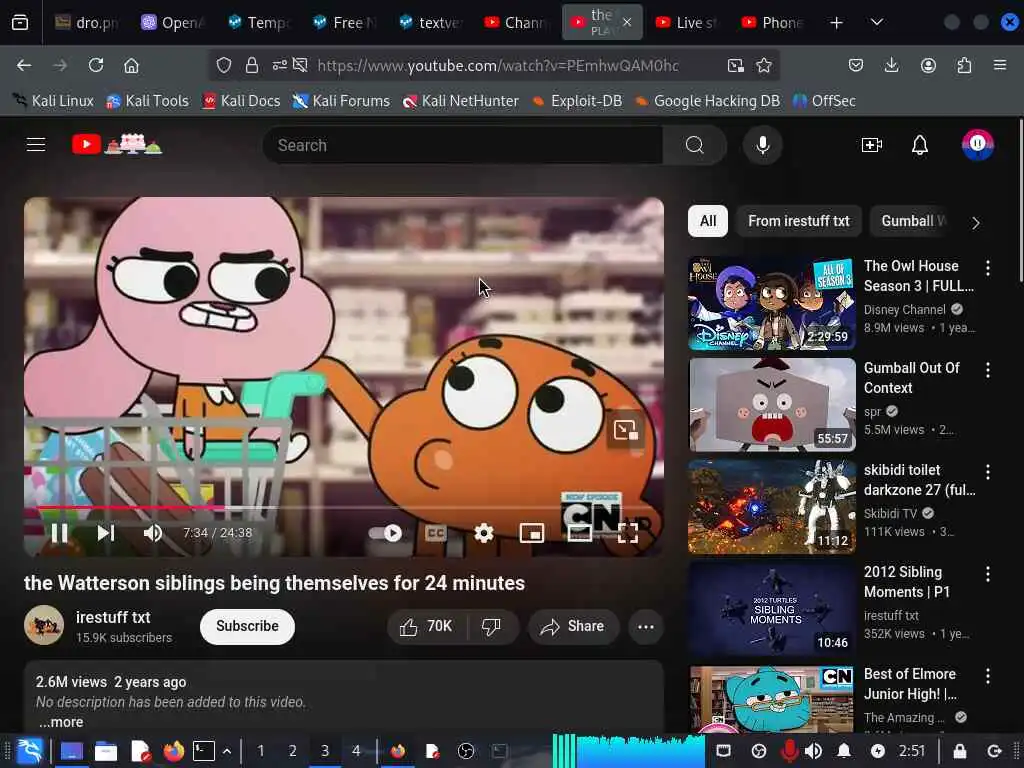Open Kali Forums bookmark
Image resolution: width=1024 pixels, height=768 pixels.
coord(341,101)
